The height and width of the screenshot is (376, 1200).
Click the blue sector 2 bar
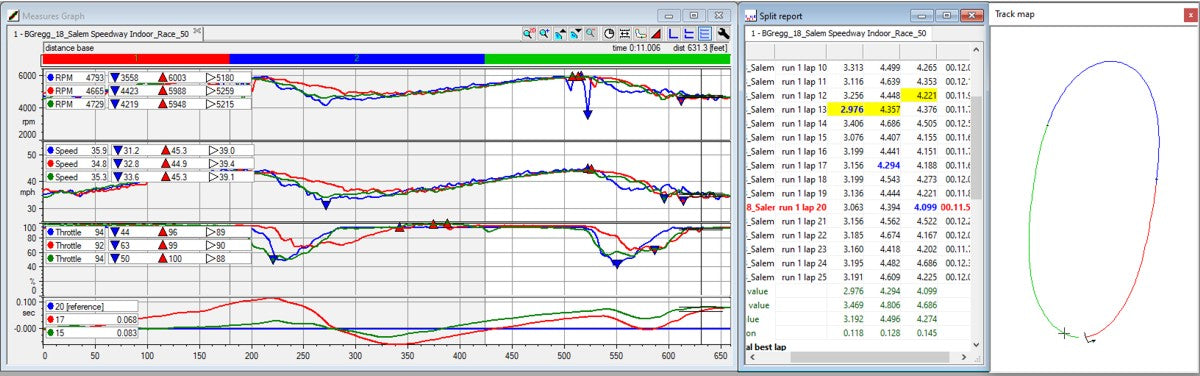point(357,59)
